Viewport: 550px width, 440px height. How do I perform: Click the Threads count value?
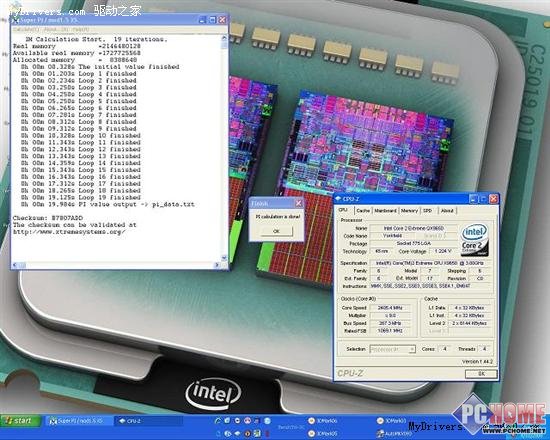coord(484,349)
